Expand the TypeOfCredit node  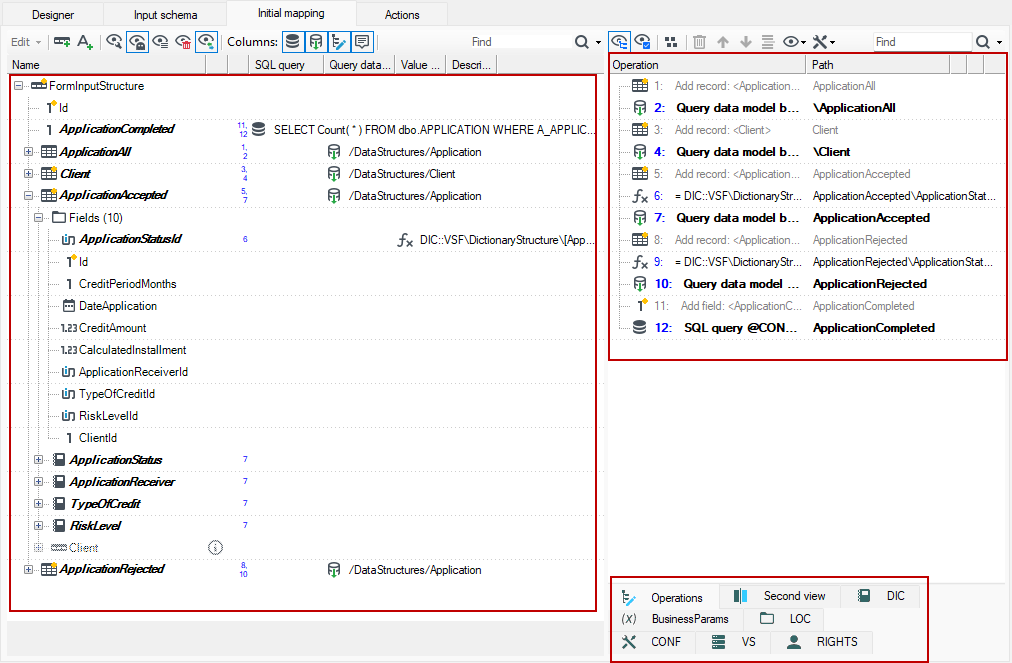pyautogui.click(x=39, y=504)
